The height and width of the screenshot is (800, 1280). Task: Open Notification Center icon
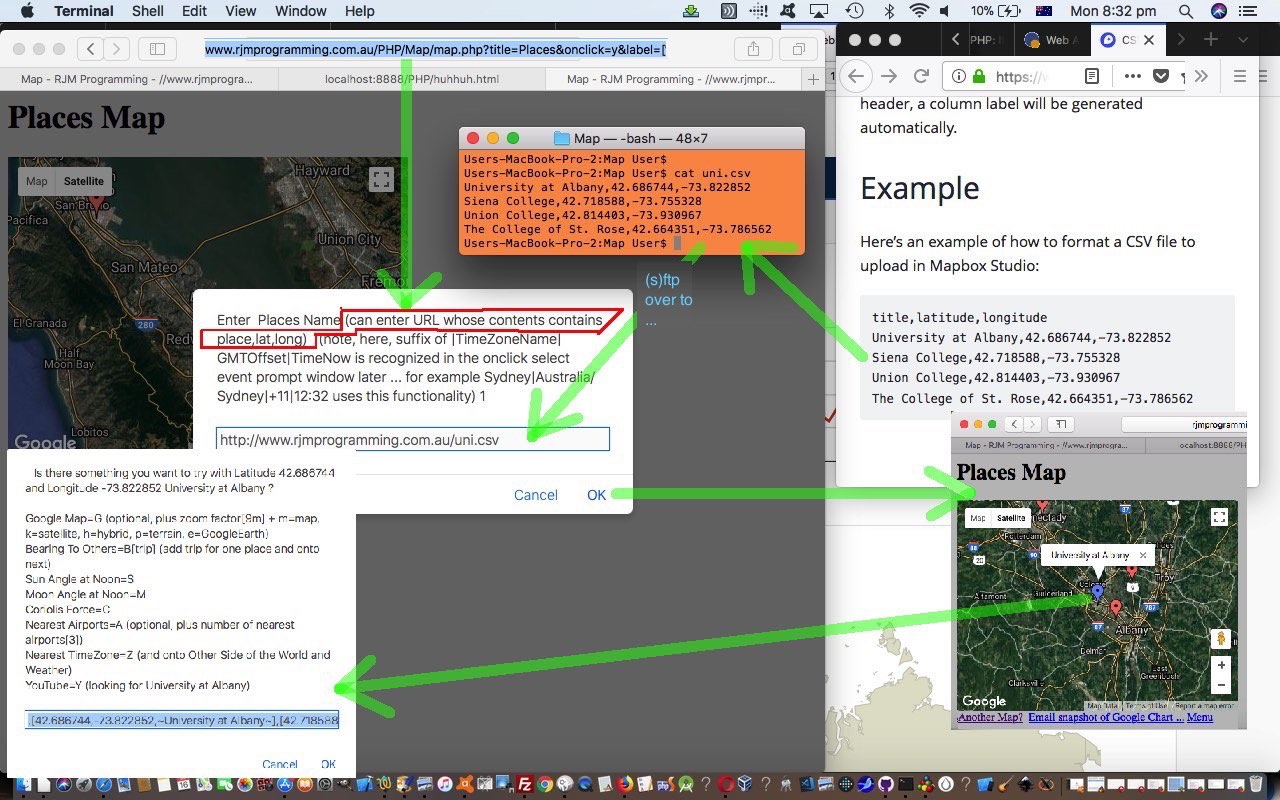click(1247, 11)
